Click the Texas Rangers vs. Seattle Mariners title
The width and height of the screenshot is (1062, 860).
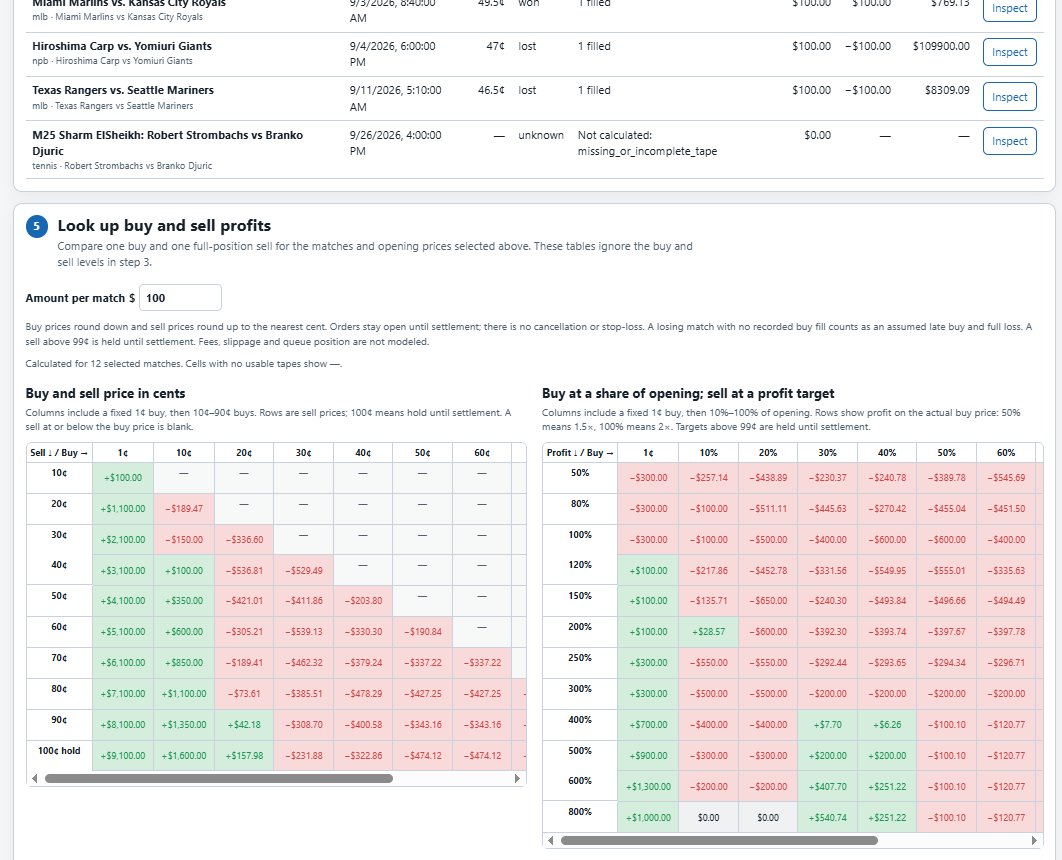(123, 90)
